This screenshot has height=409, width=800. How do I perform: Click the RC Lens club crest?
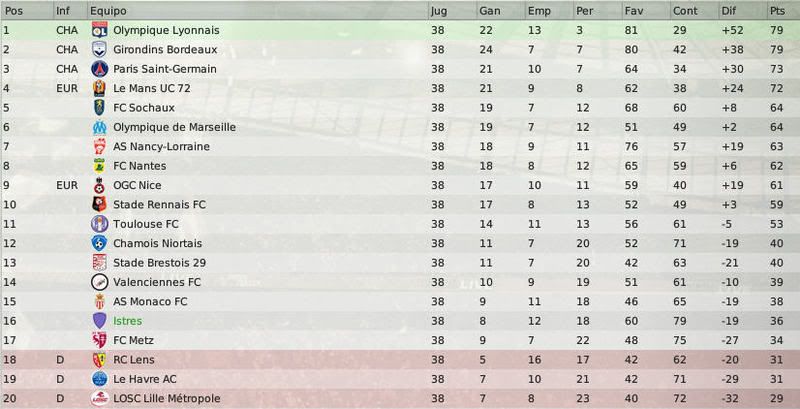99,360
